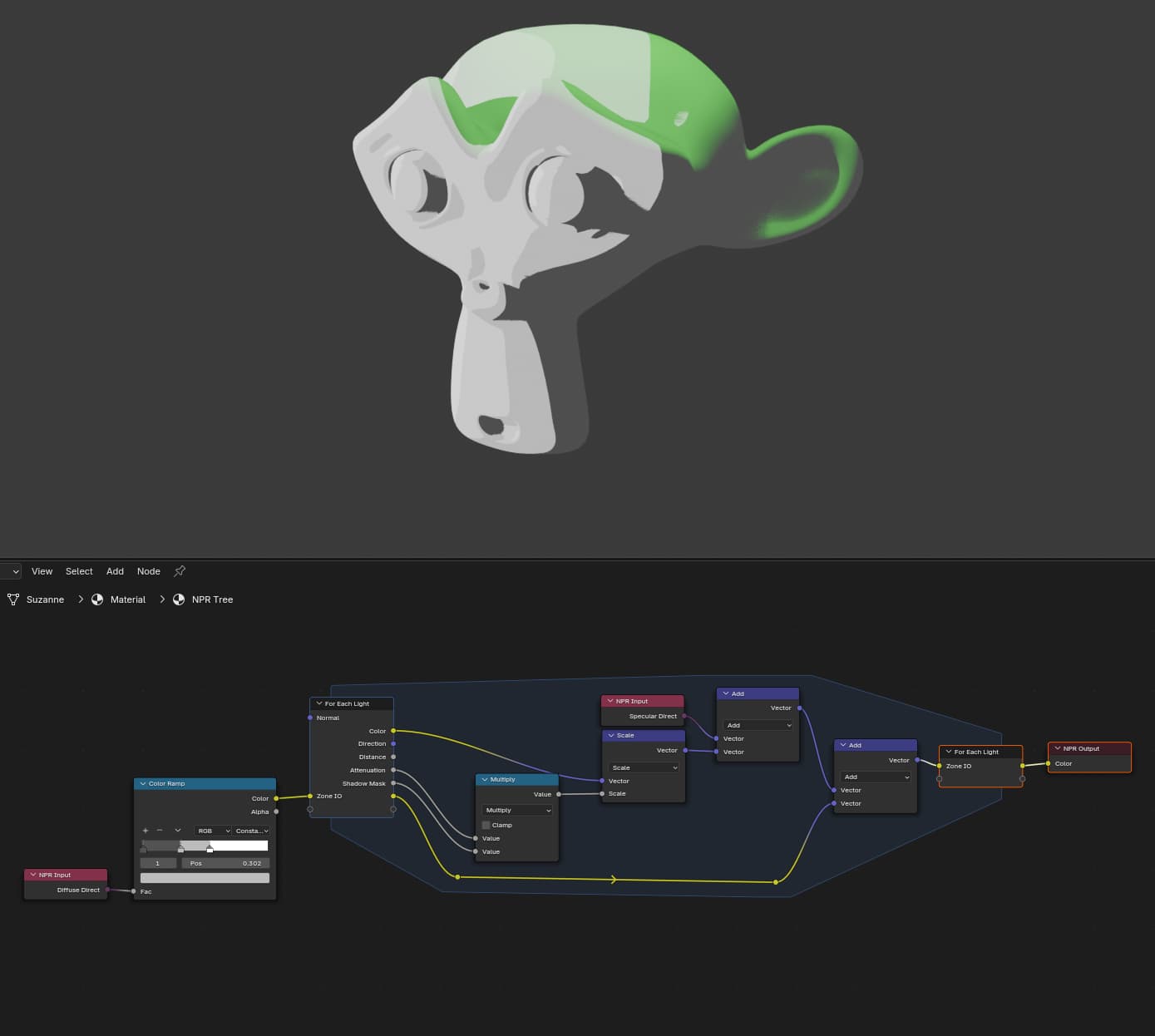Open the Node menu
The width and height of the screenshot is (1155, 1036).
[149, 571]
